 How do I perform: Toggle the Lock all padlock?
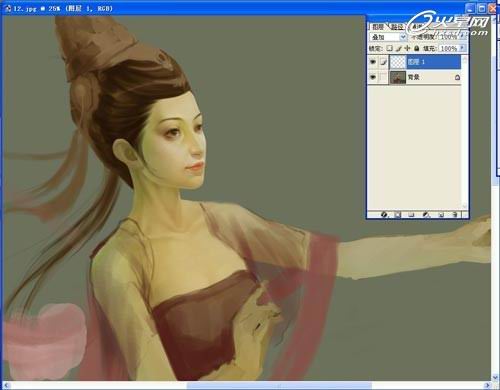tap(417, 48)
